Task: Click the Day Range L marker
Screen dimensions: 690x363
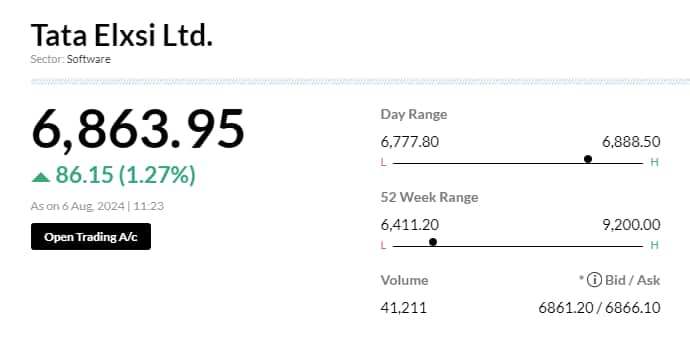Action: pyautogui.click(x=383, y=163)
